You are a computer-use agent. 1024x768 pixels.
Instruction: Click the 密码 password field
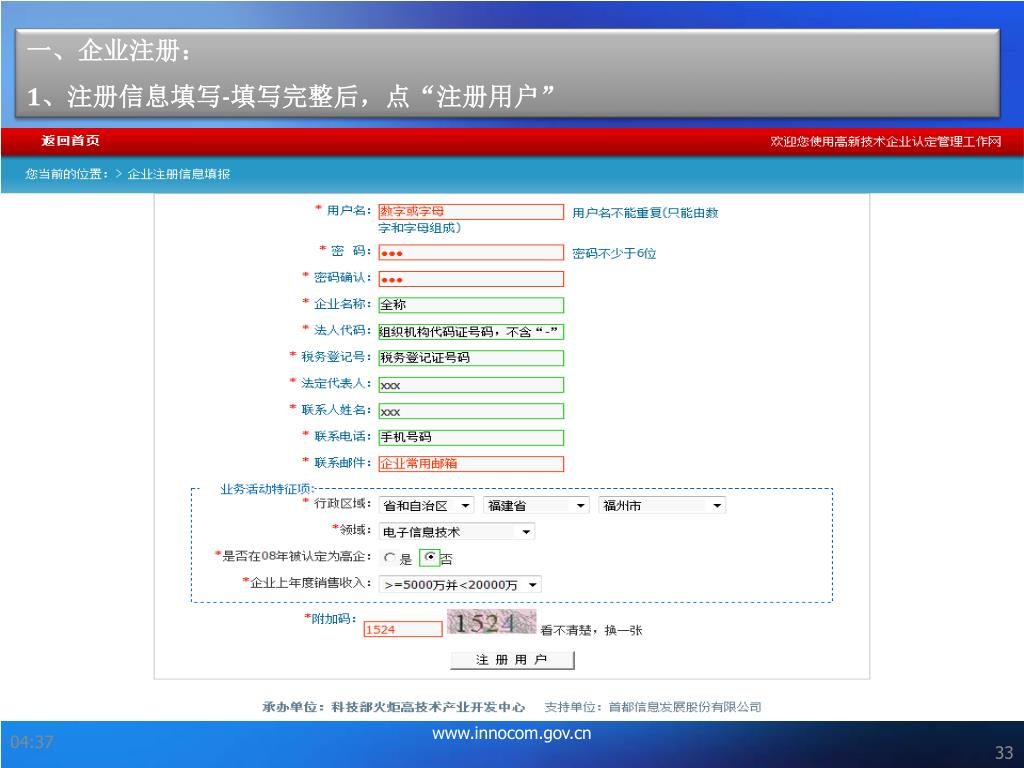[470, 253]
